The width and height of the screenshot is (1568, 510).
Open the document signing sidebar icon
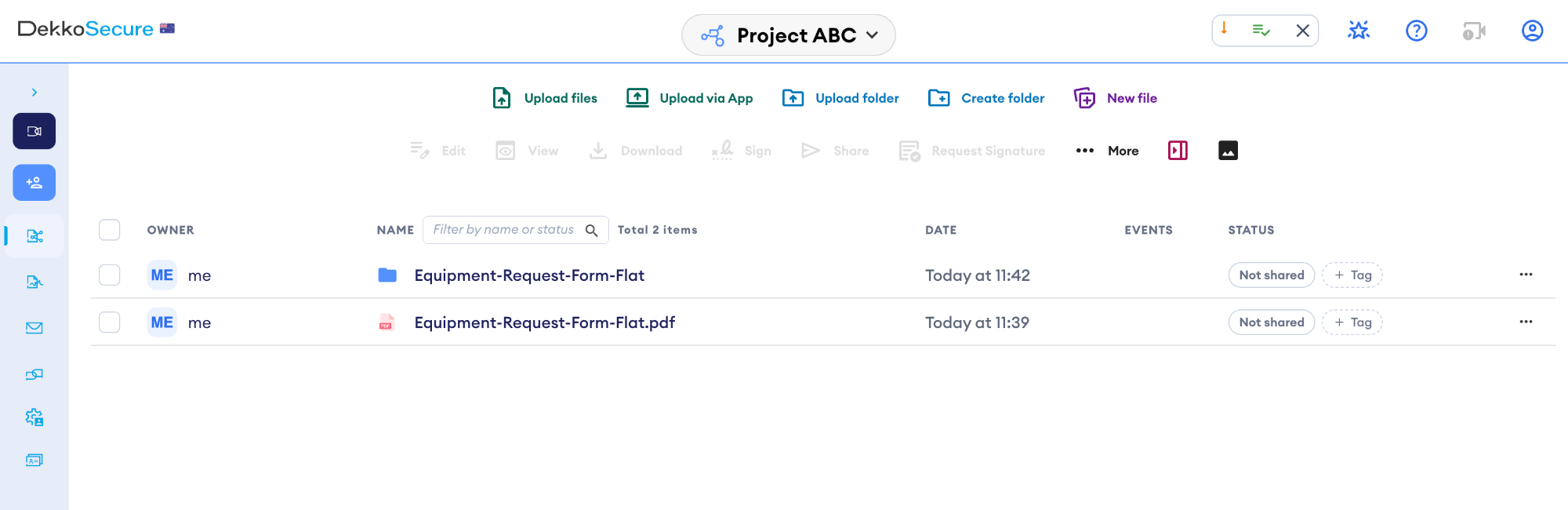click(x=34, y=282)
